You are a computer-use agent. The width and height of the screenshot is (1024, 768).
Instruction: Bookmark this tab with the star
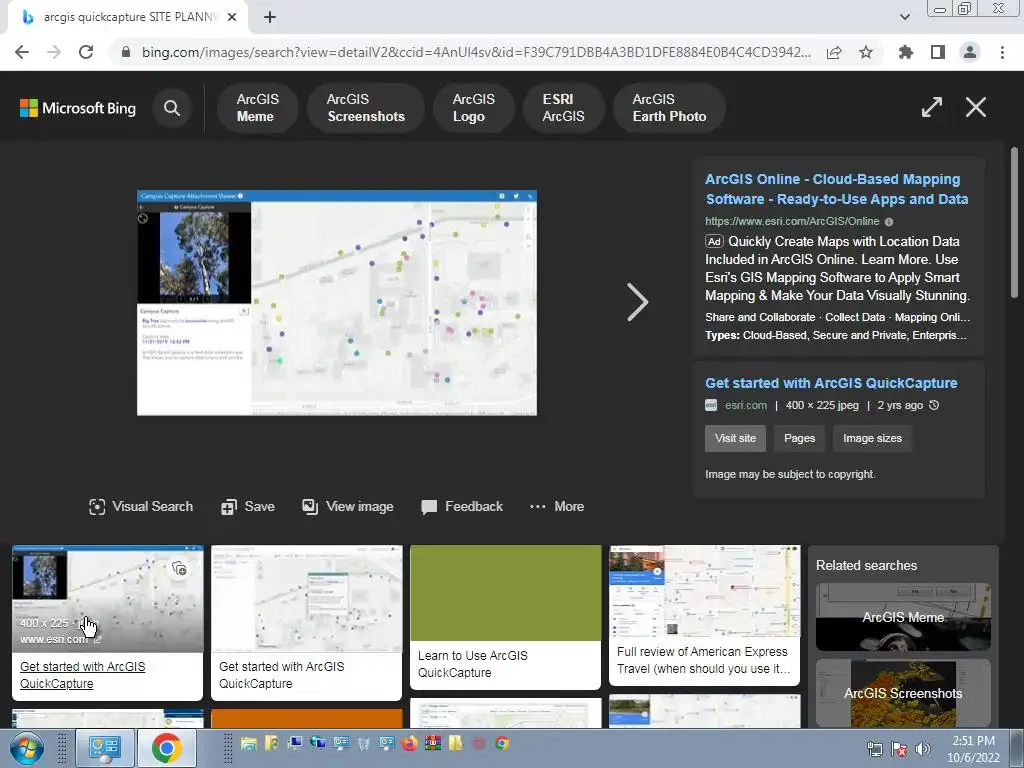click(x=866, y=52)
